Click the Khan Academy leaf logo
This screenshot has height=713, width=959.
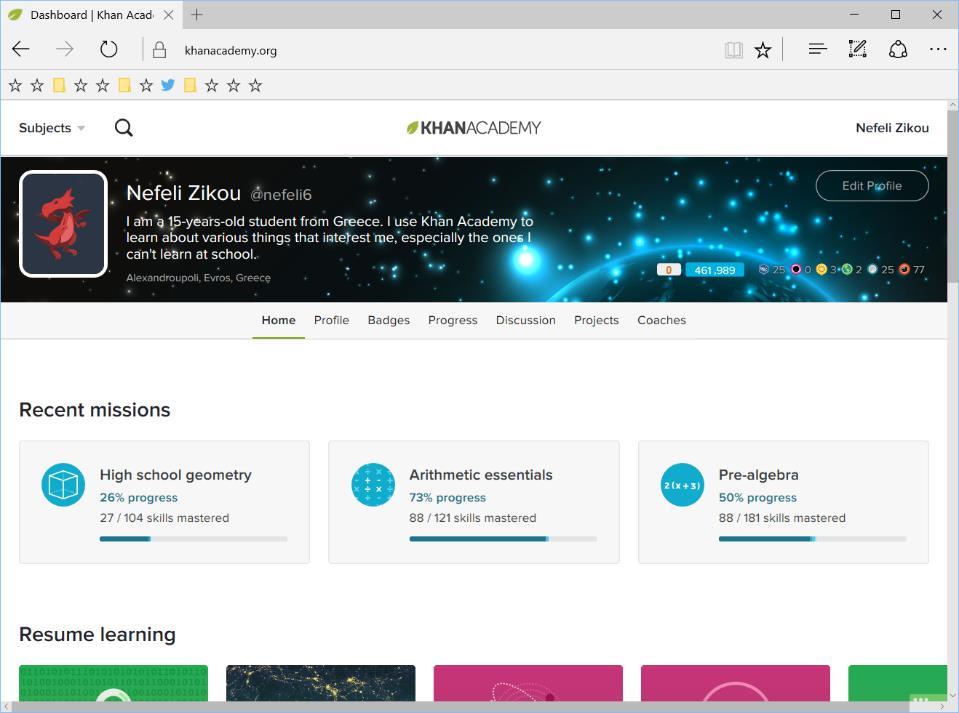click(x=474, y=128)
